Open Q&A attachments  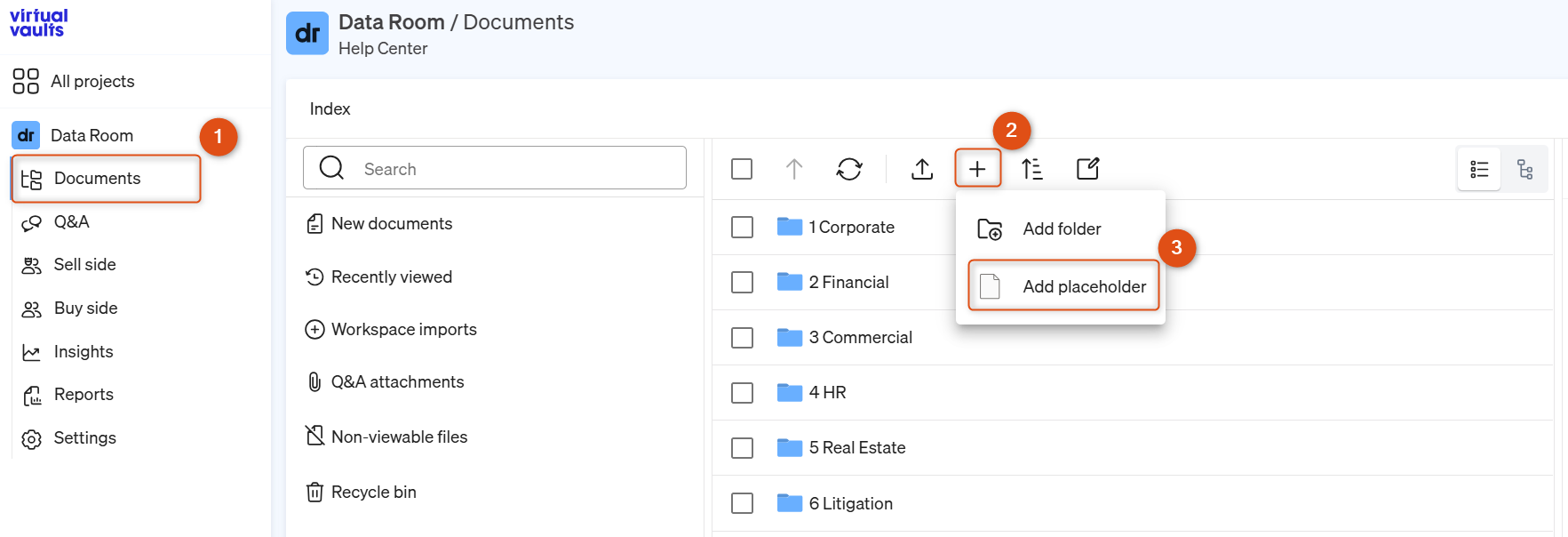pyautogui.click(x=397, y=382)
